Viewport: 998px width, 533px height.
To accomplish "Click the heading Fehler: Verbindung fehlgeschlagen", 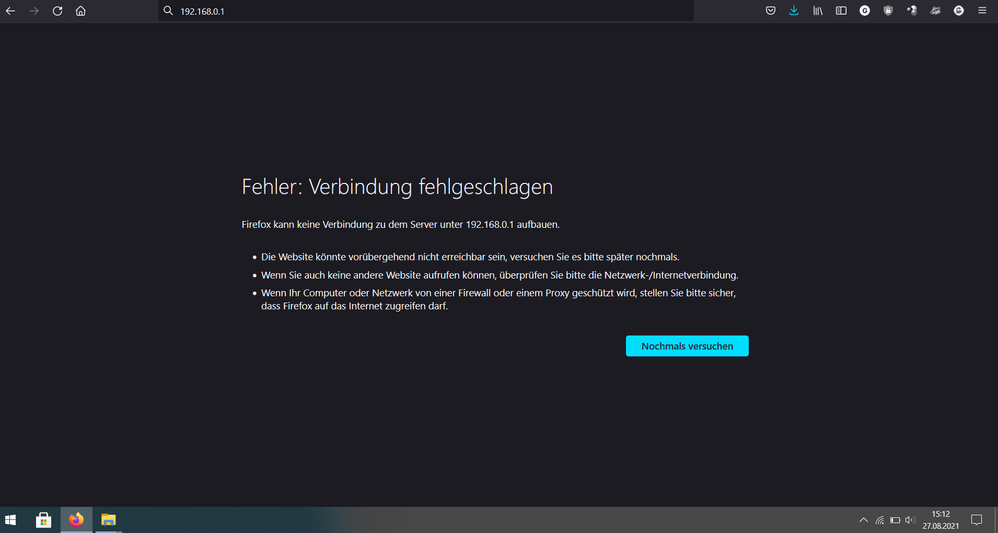I will point(397,187).
